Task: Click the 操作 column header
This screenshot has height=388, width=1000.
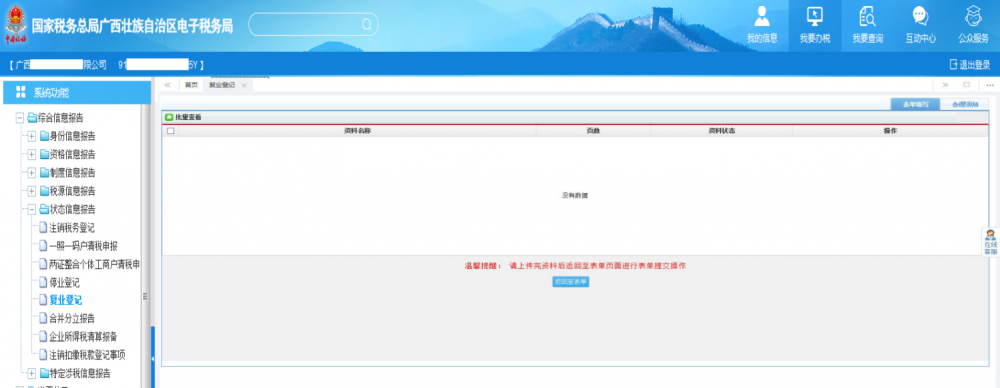Action: pyautogui.click(x=891, y=131)
